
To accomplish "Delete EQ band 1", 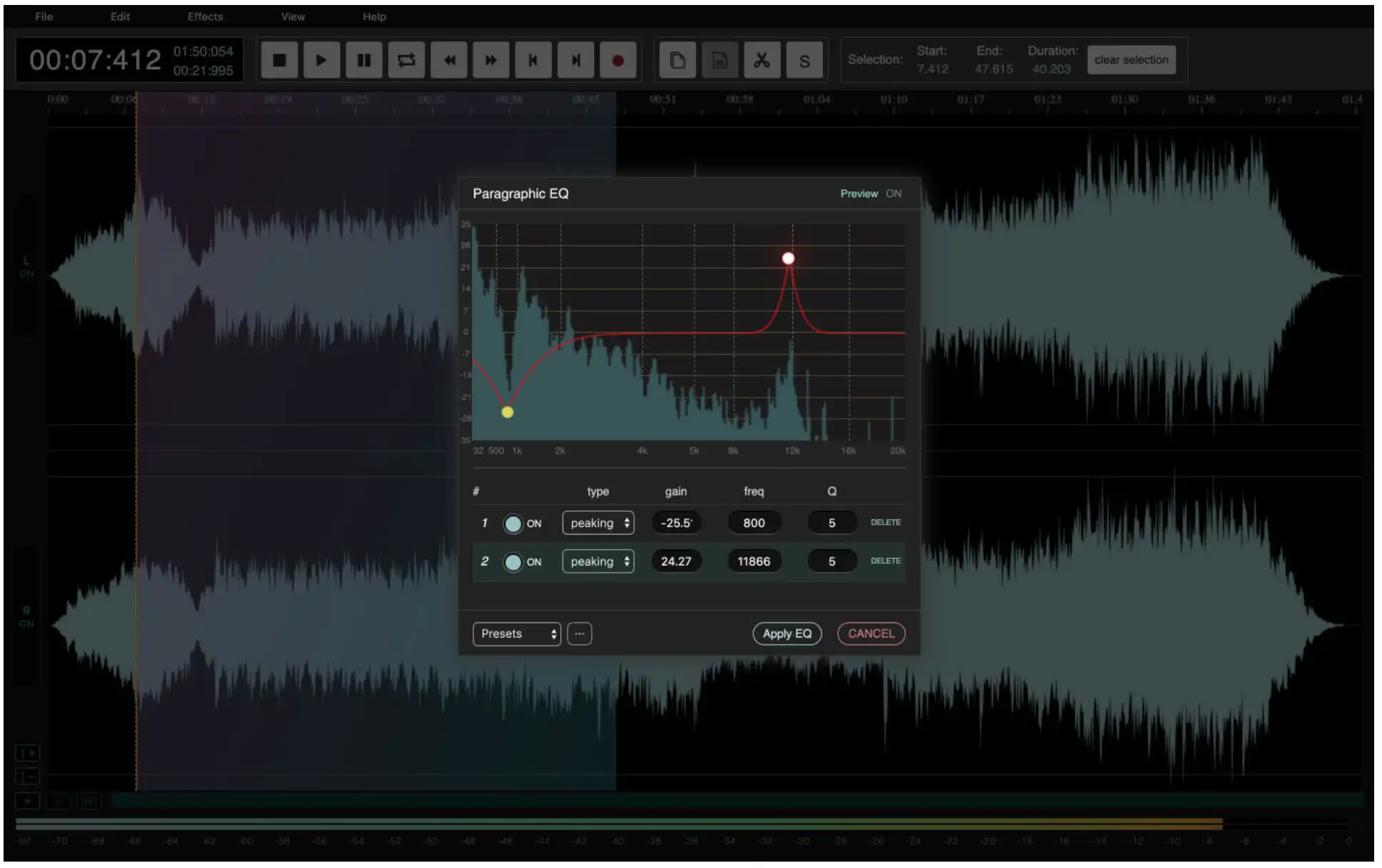I will [x=885, y=523].
